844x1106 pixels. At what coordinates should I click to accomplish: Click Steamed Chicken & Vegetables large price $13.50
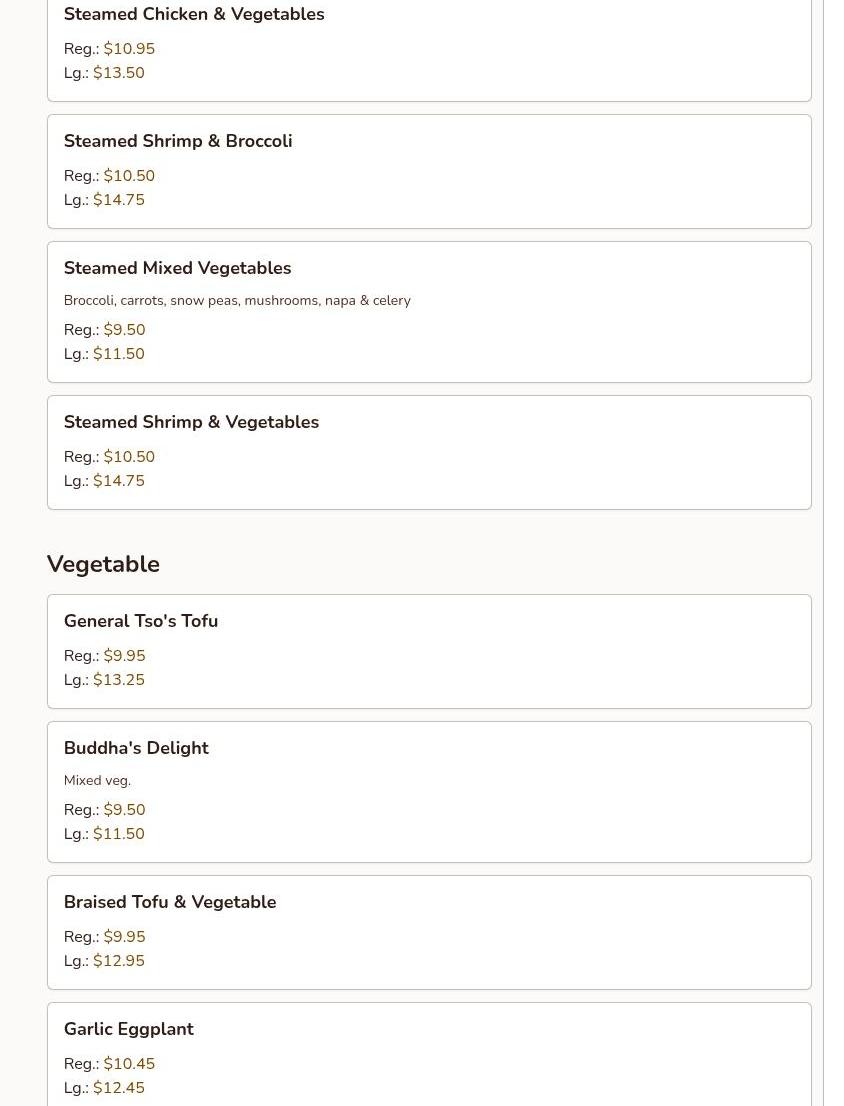[x=118, y=73]
